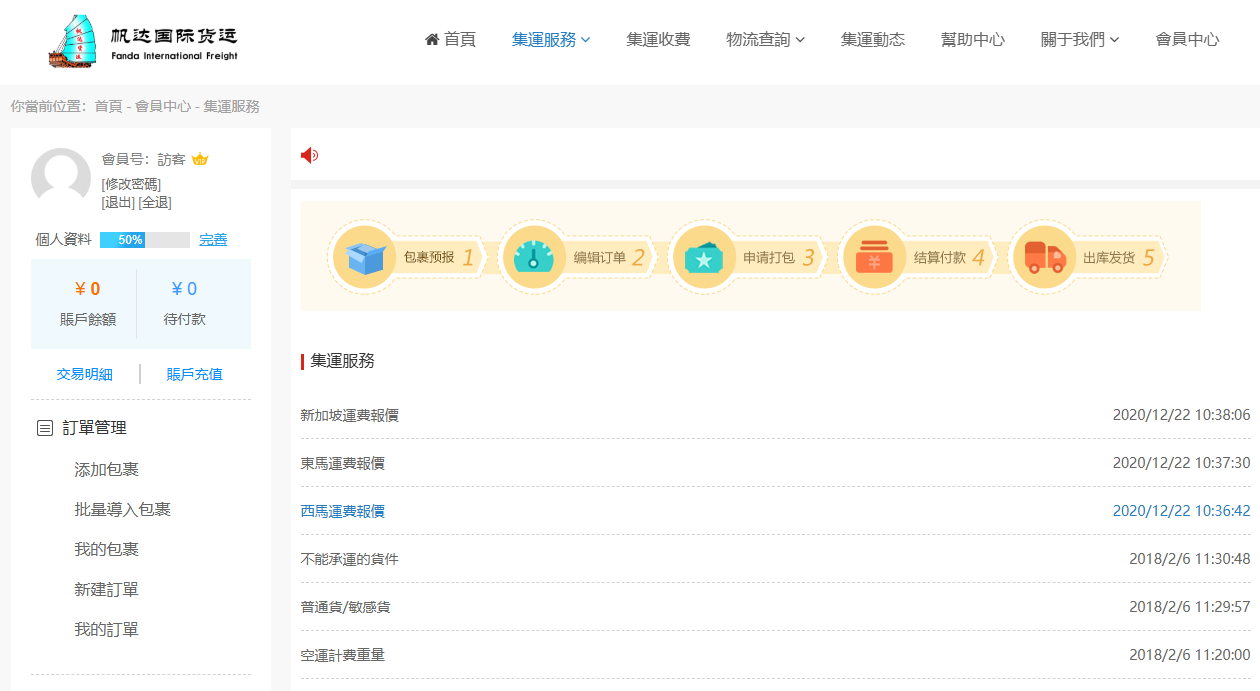Click the star folder packing request icon
The height and width of the screenshot is (691, 1260).
(x=704, y=257)
